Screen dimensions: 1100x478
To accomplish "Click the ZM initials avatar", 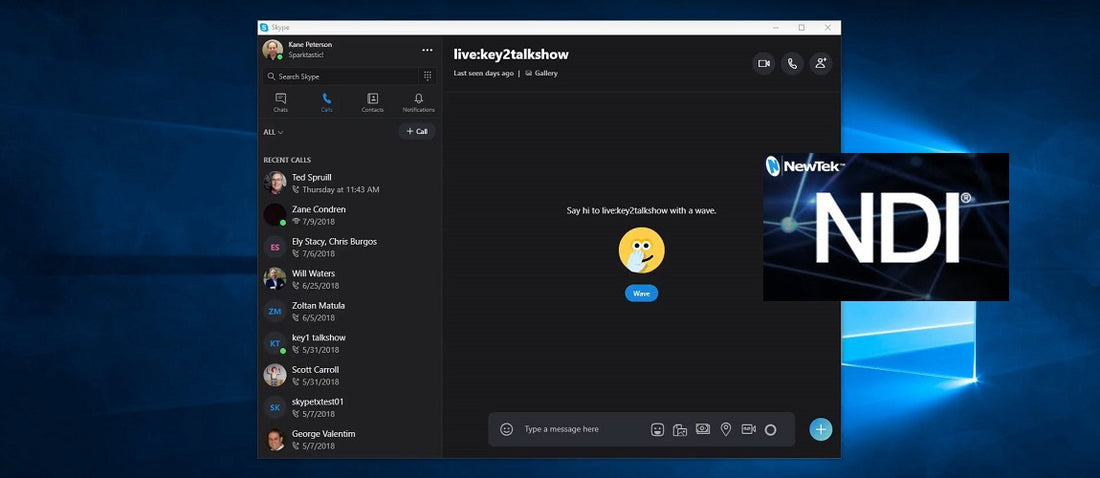I will pos(275,311).
